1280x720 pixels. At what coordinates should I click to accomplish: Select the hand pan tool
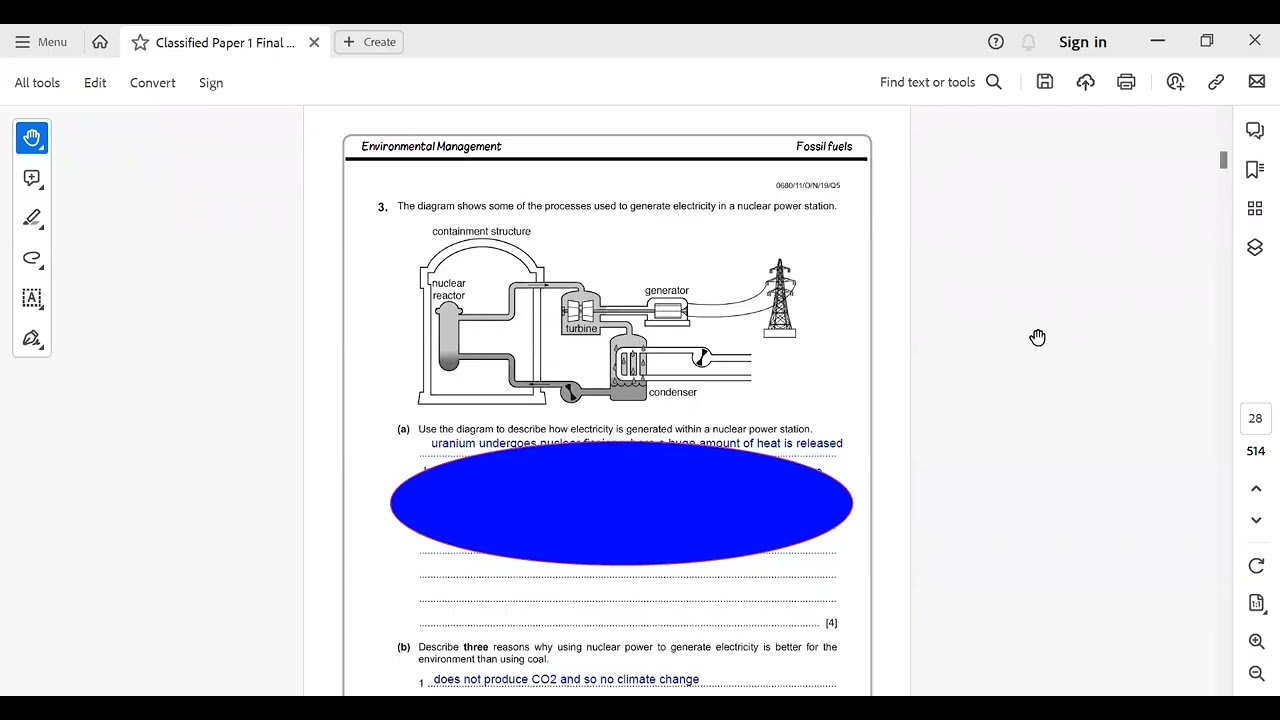coord(32,138)
